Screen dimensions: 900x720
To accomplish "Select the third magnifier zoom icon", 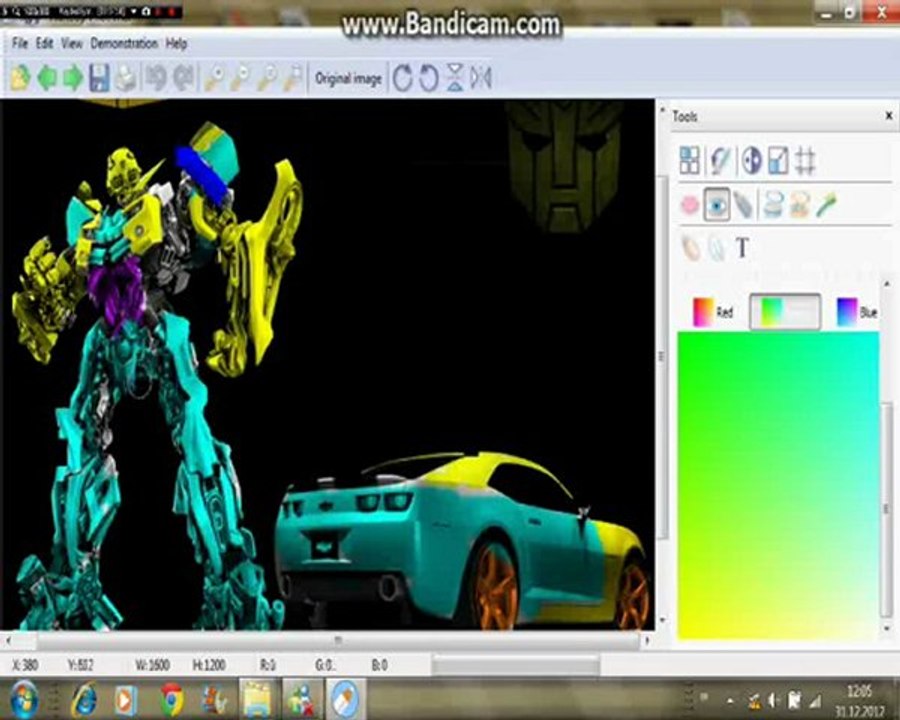I will click(x=267, y=78).
